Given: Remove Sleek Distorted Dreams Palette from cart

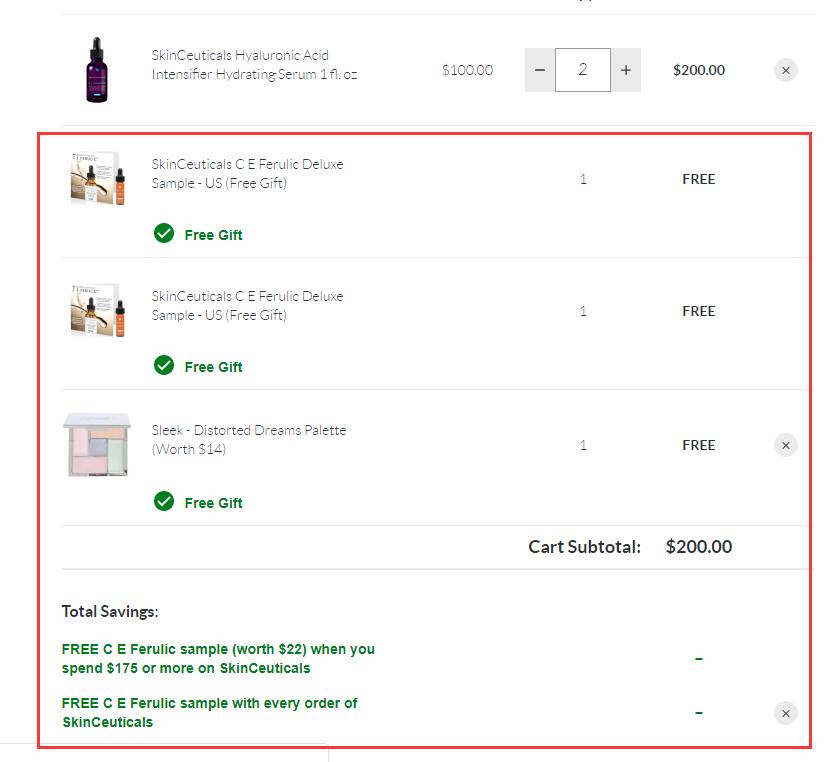Looking at the screenshot, I should click(x=786, y=445).
